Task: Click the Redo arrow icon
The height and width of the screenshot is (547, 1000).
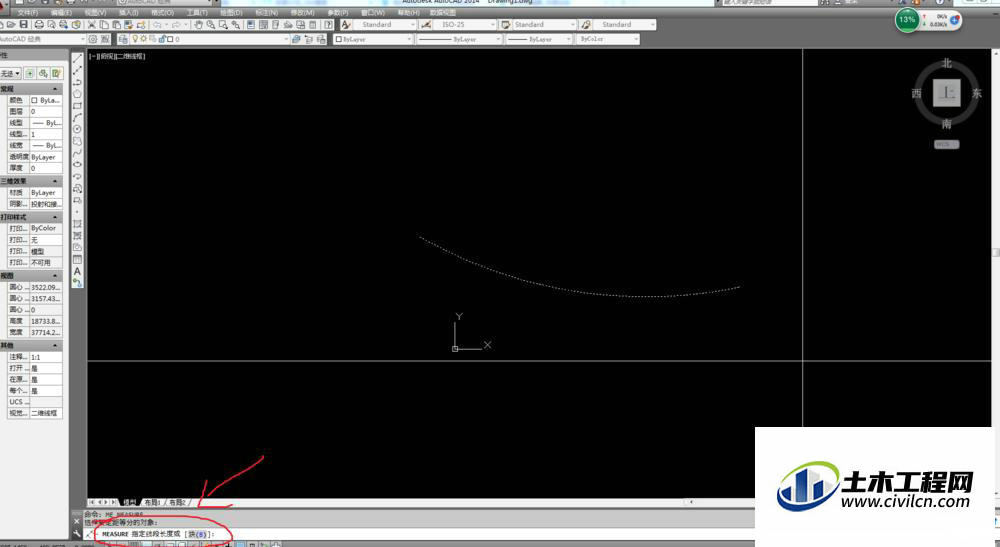Action: tap(177, 25)
